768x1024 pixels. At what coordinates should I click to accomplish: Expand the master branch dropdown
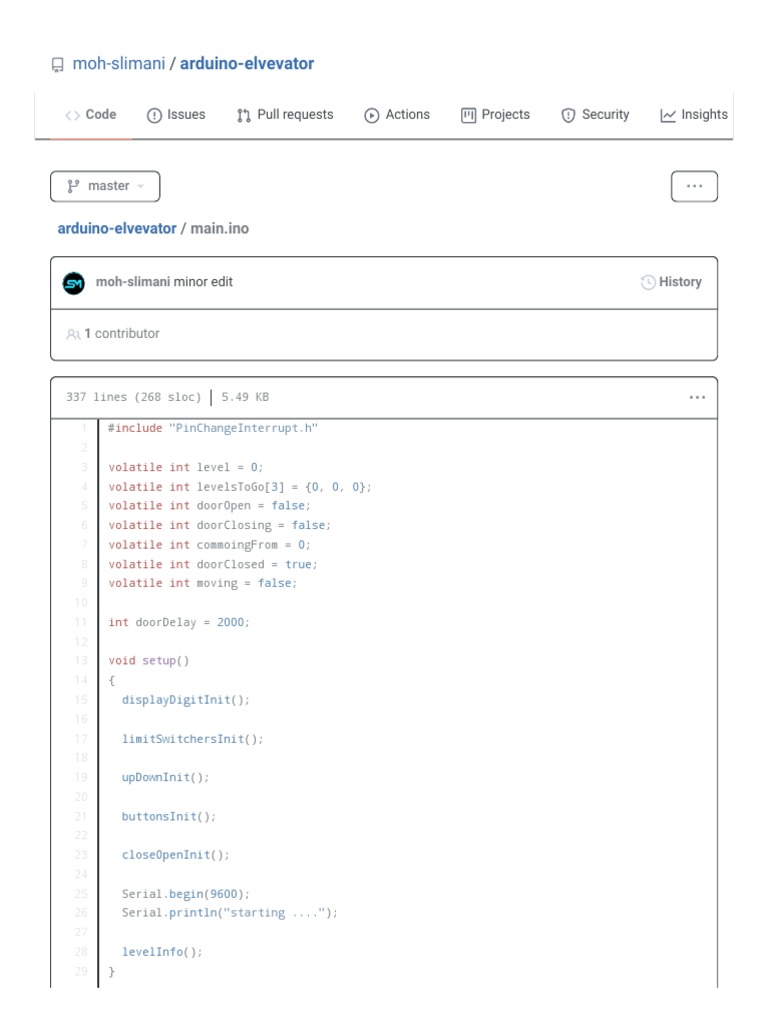[x=105, y=186]
